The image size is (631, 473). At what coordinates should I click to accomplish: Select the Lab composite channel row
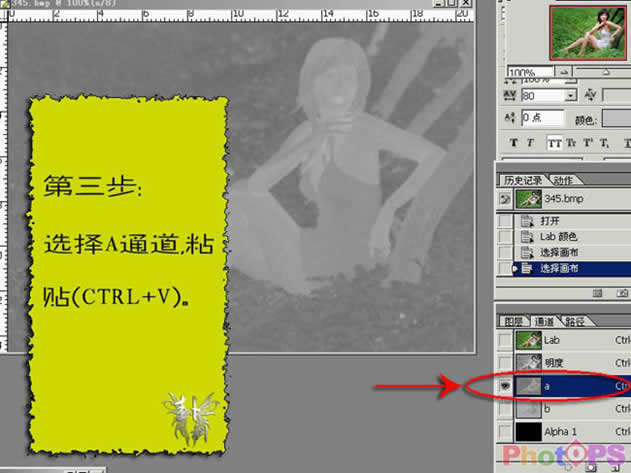point(572,340)
